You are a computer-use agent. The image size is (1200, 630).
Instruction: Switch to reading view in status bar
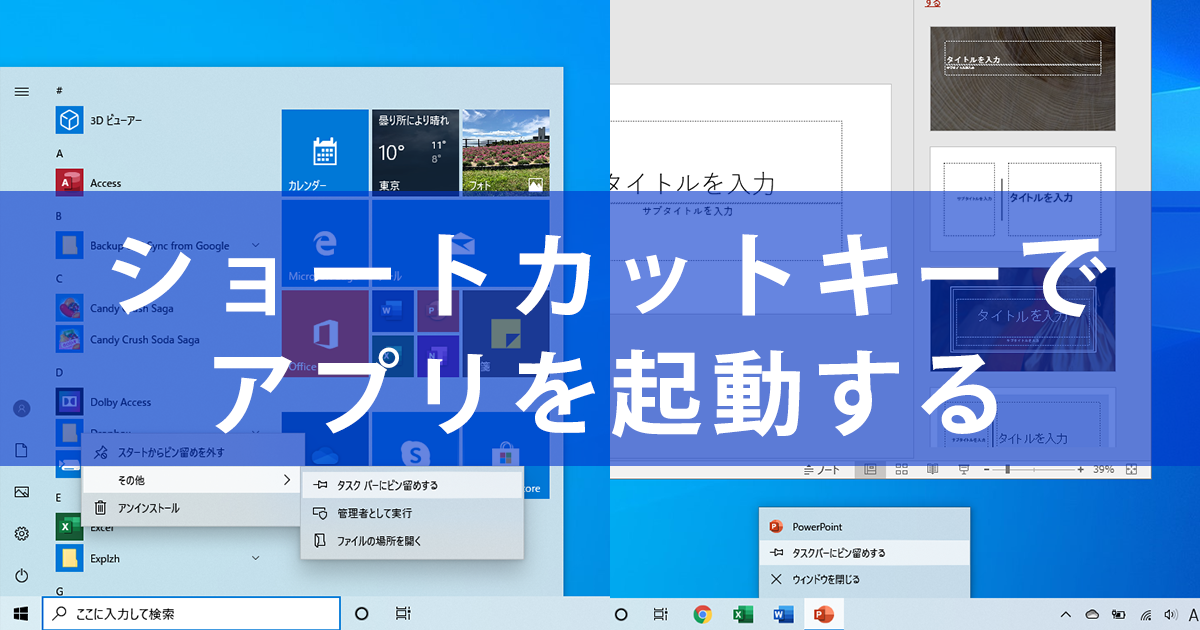pos(932,469)
